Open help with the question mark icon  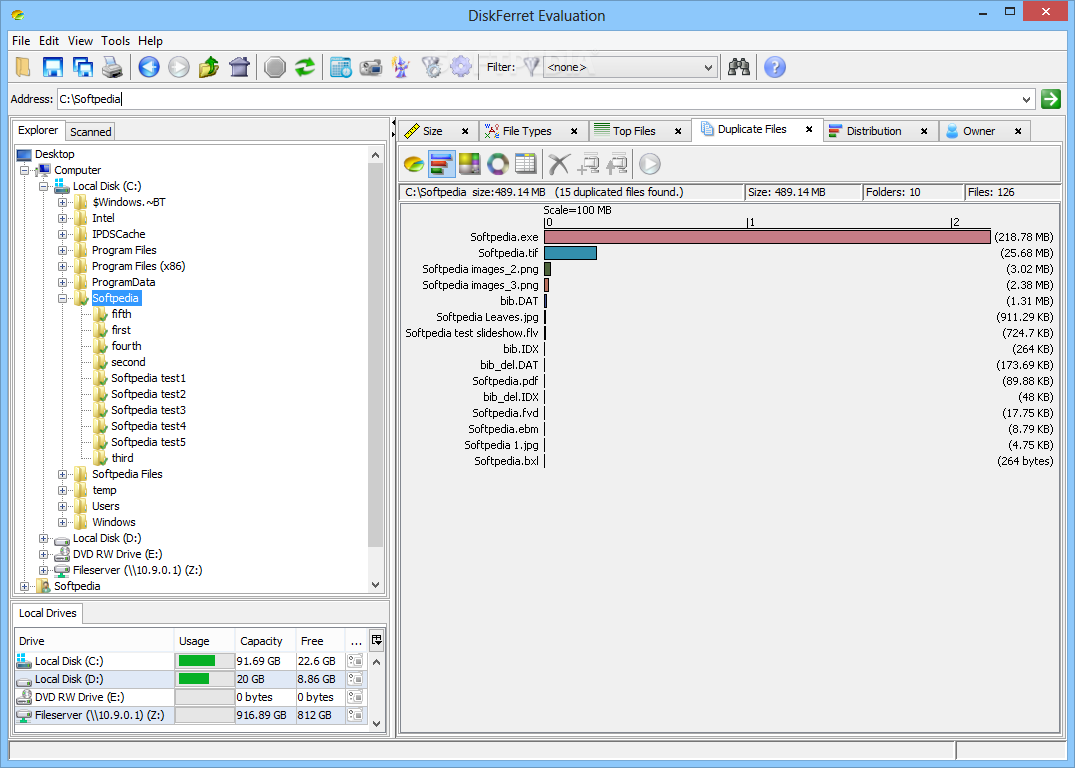coord(775,67)
